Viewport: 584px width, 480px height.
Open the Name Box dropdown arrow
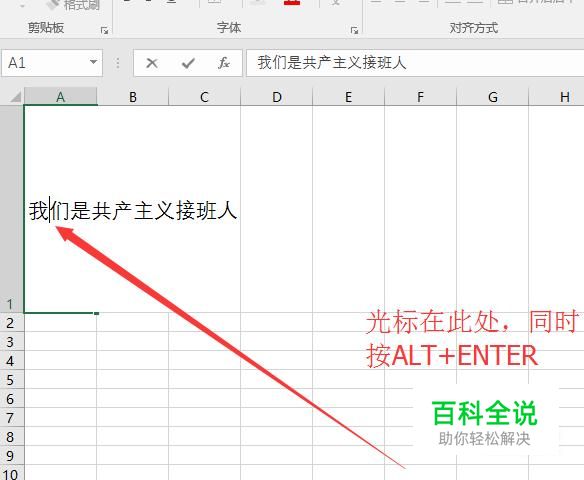93,62
